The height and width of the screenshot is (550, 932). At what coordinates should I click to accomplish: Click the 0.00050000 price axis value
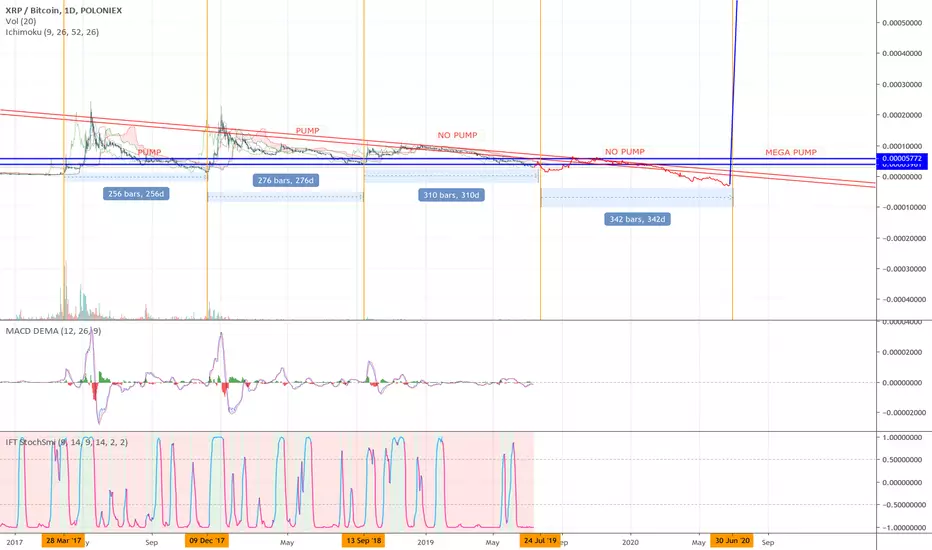[902, 23]
